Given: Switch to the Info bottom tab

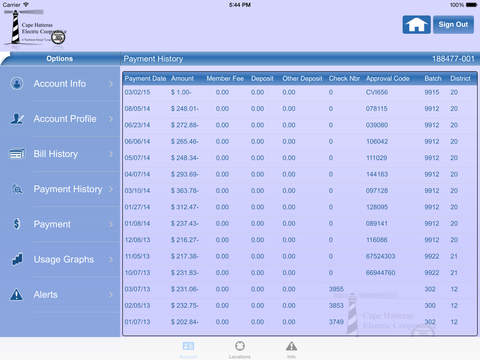Looking at the screenshot, I should pos(291,350).
